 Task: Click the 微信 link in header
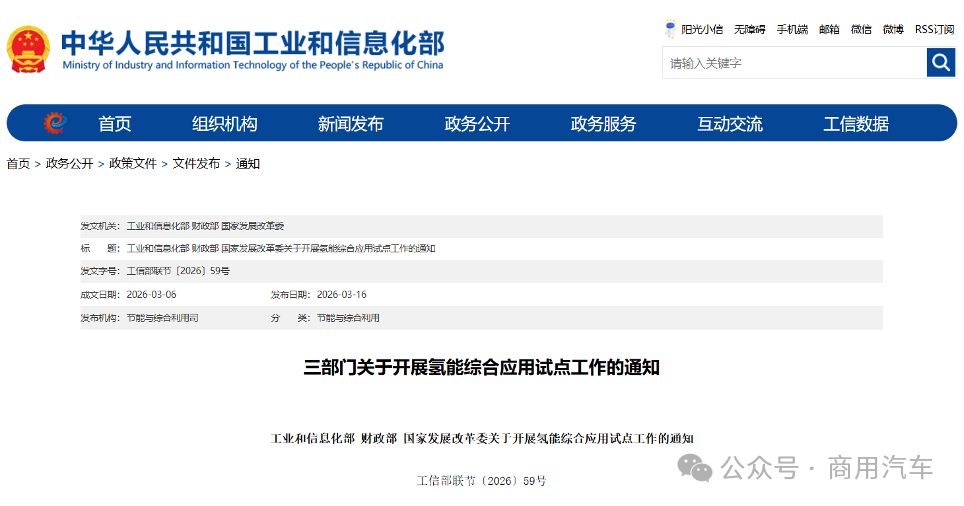point(861,29)
